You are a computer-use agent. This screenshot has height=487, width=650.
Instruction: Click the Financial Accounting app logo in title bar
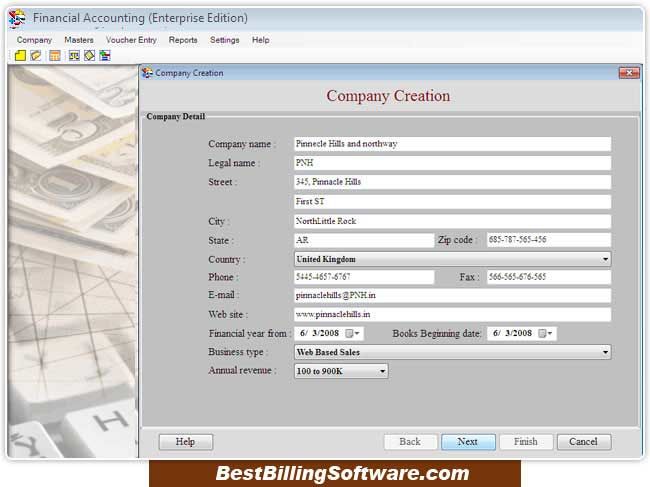pos(17,18)
